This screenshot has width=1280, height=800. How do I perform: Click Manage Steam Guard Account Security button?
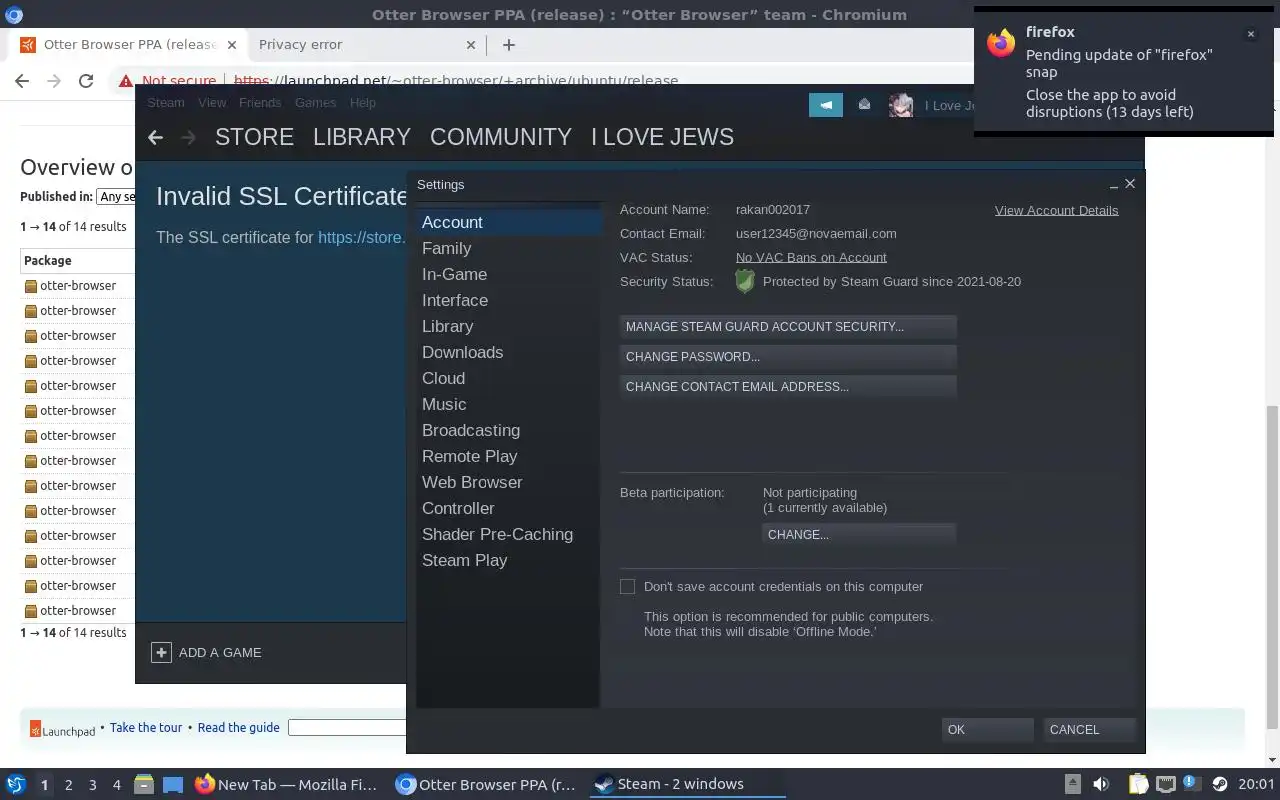pos(788,327)
